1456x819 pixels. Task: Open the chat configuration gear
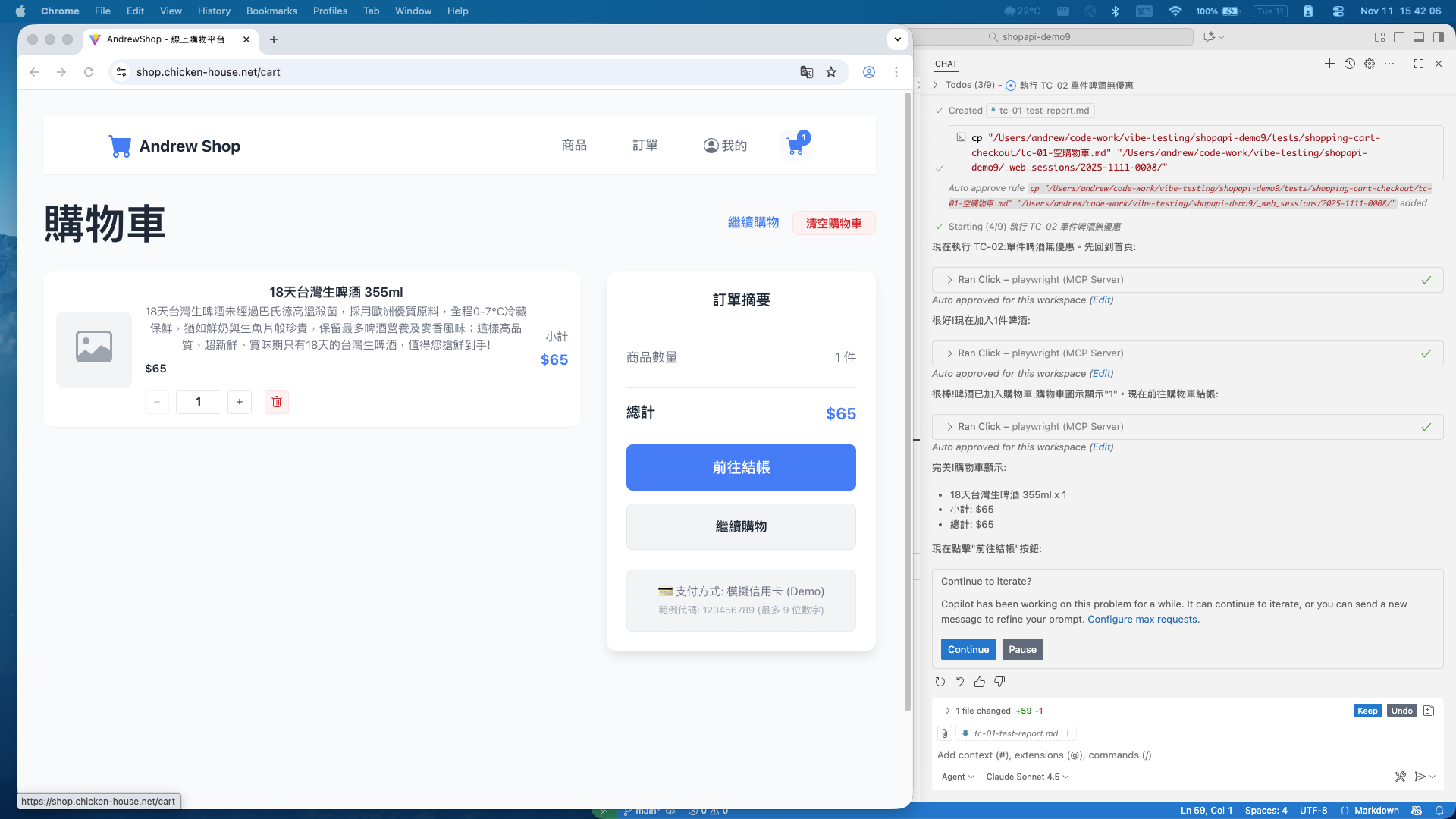click(1370, 64)
